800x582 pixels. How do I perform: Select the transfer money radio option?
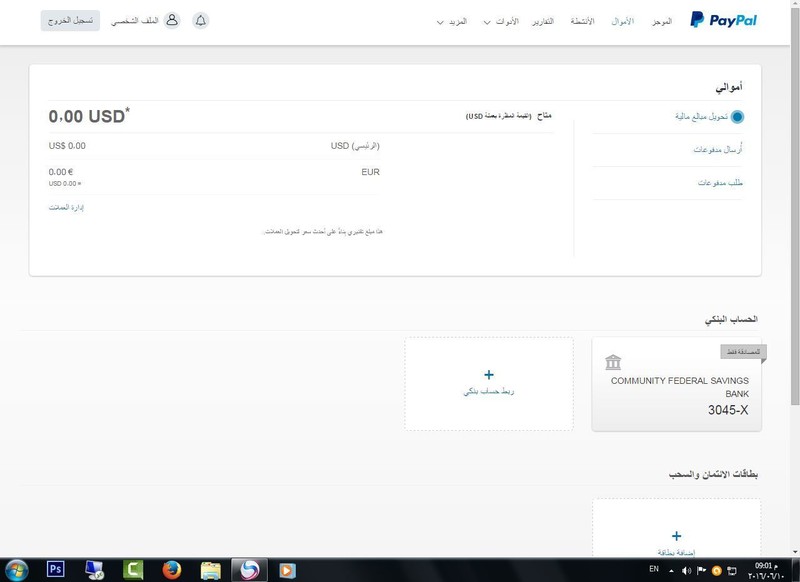(737, 117)
